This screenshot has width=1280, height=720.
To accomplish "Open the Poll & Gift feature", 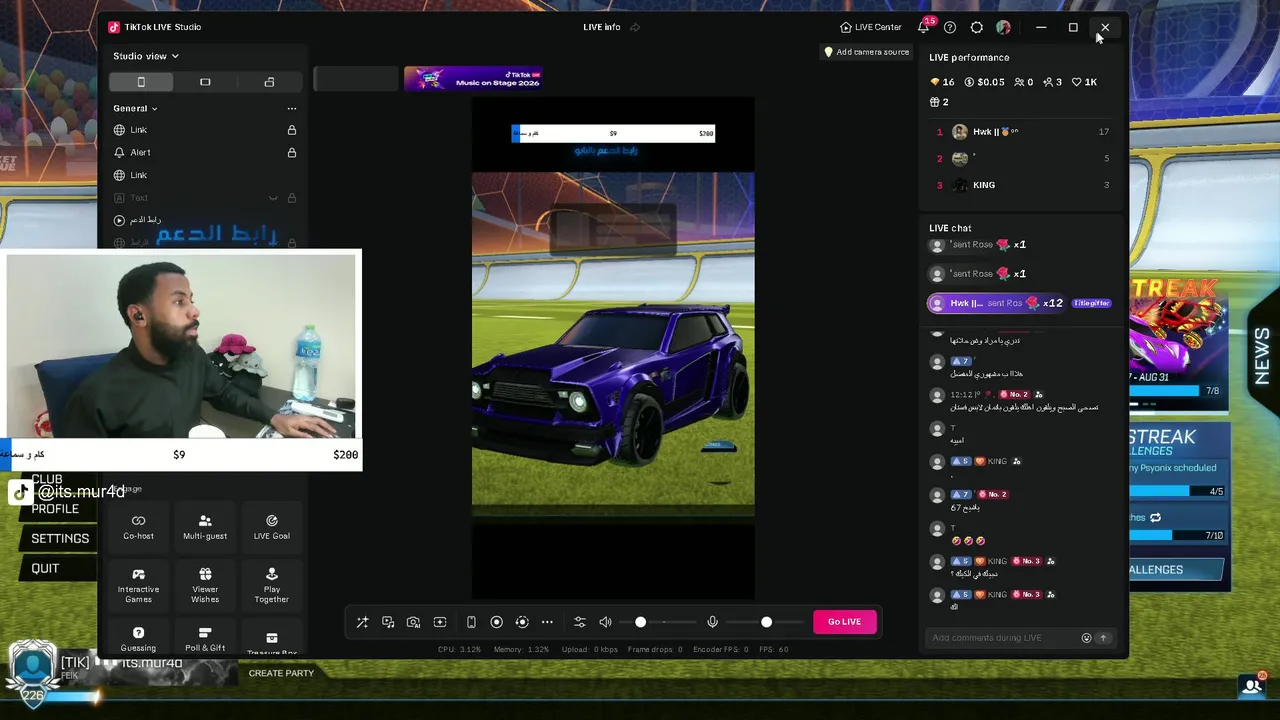I will tap(205, 638).
